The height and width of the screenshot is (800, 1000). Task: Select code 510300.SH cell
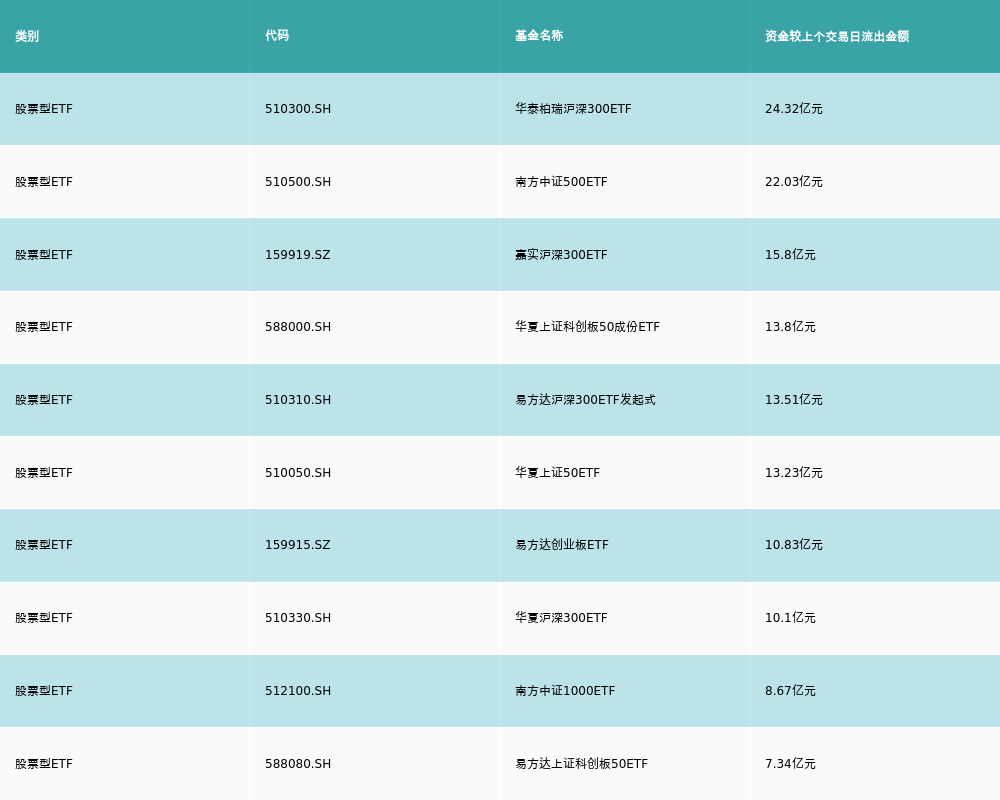coord(298,109)
